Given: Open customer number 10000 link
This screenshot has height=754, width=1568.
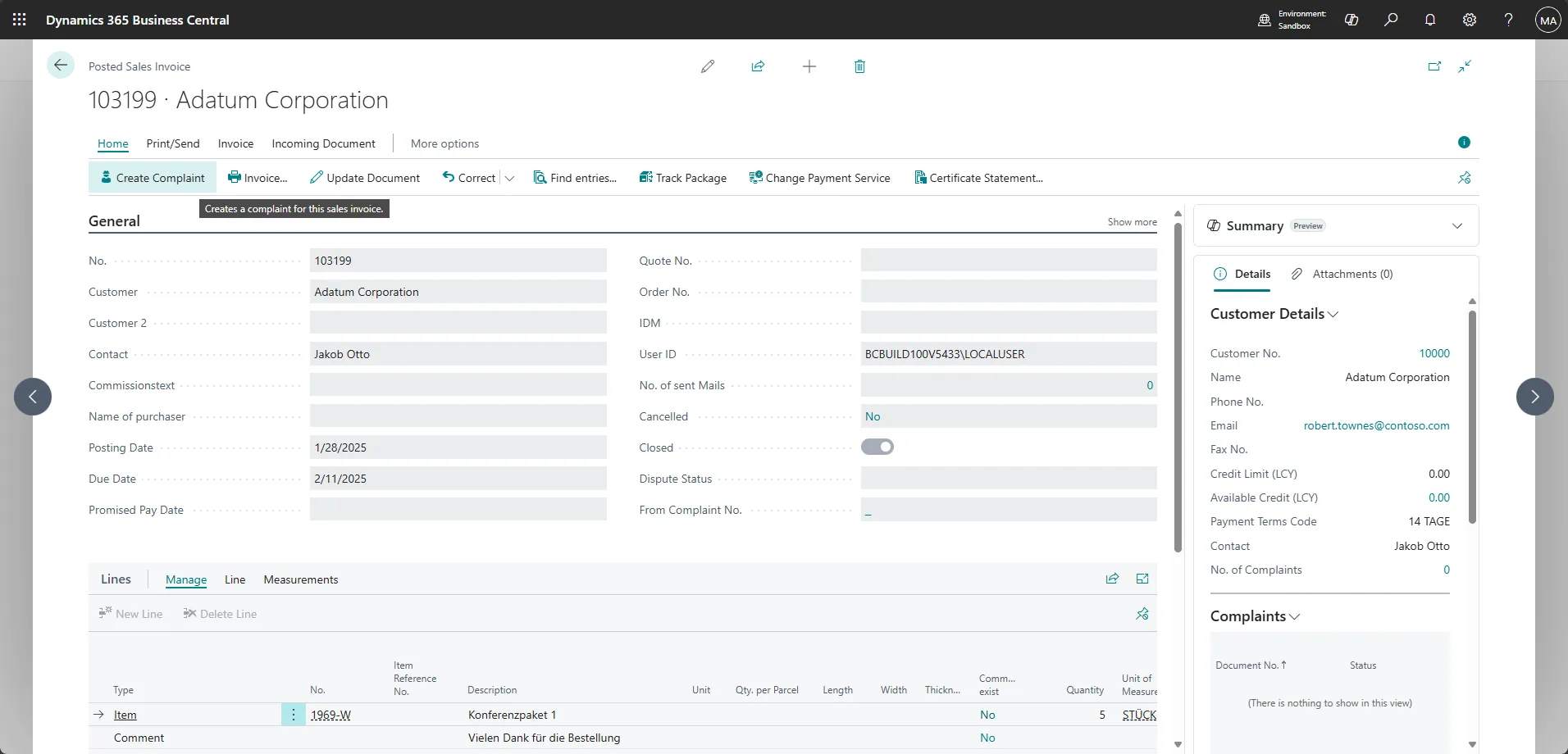Looking at the screenshot, I should pos(1434,353).
